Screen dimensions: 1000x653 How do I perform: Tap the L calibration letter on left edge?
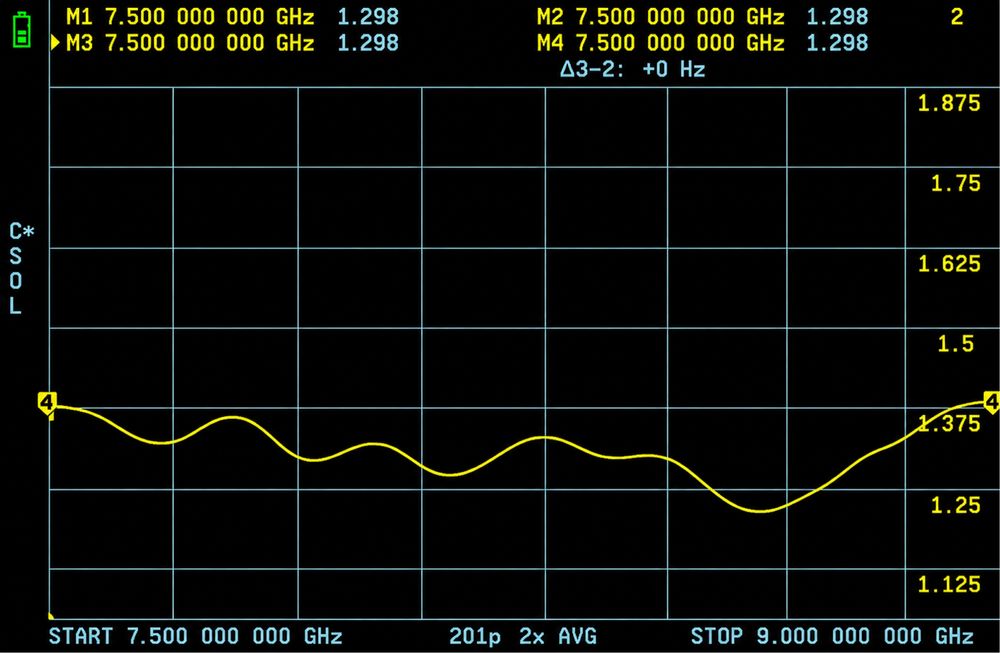coord(15,305)
